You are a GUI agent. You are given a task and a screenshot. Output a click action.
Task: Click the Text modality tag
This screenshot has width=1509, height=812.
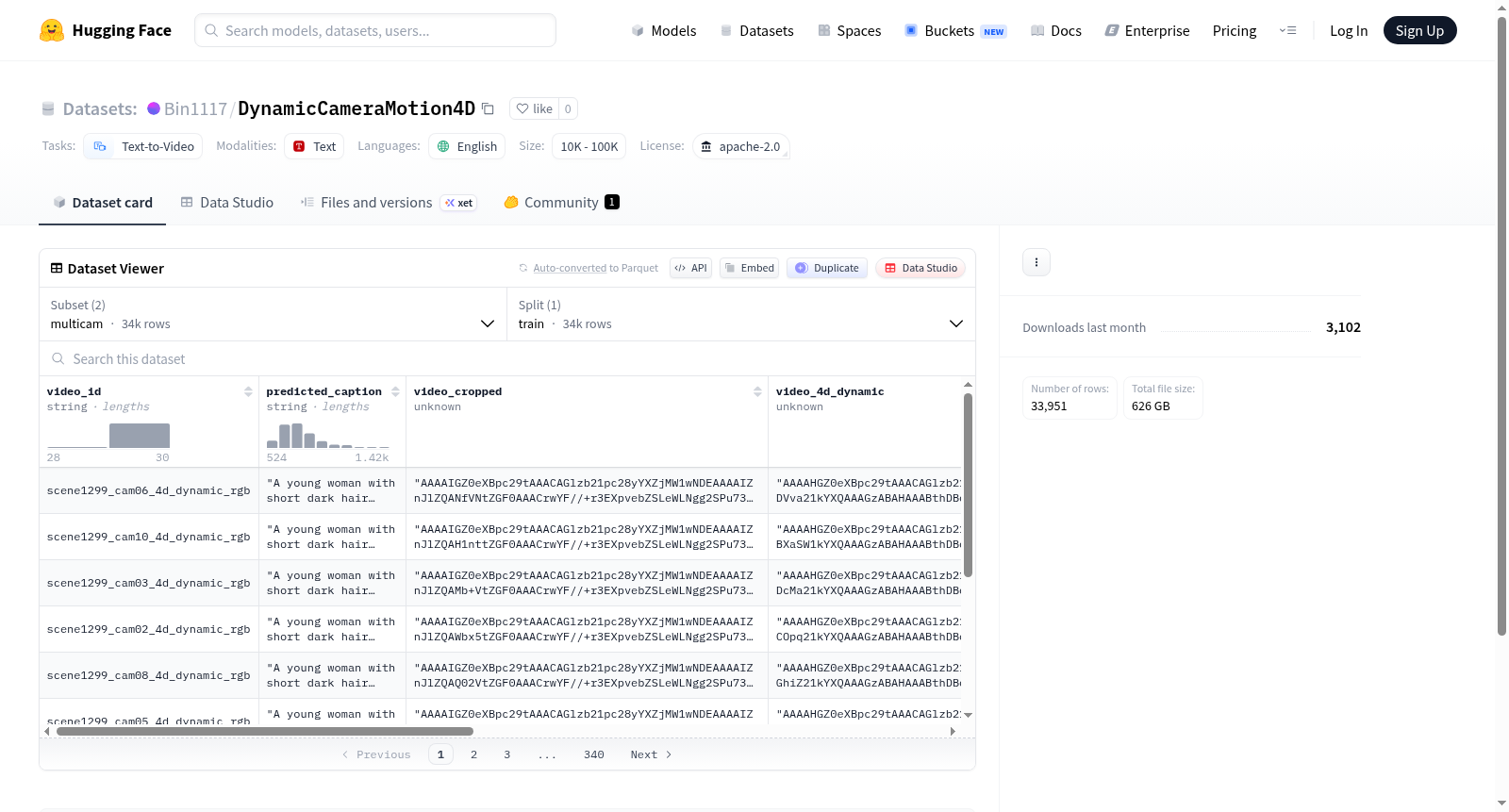point(314,146)
